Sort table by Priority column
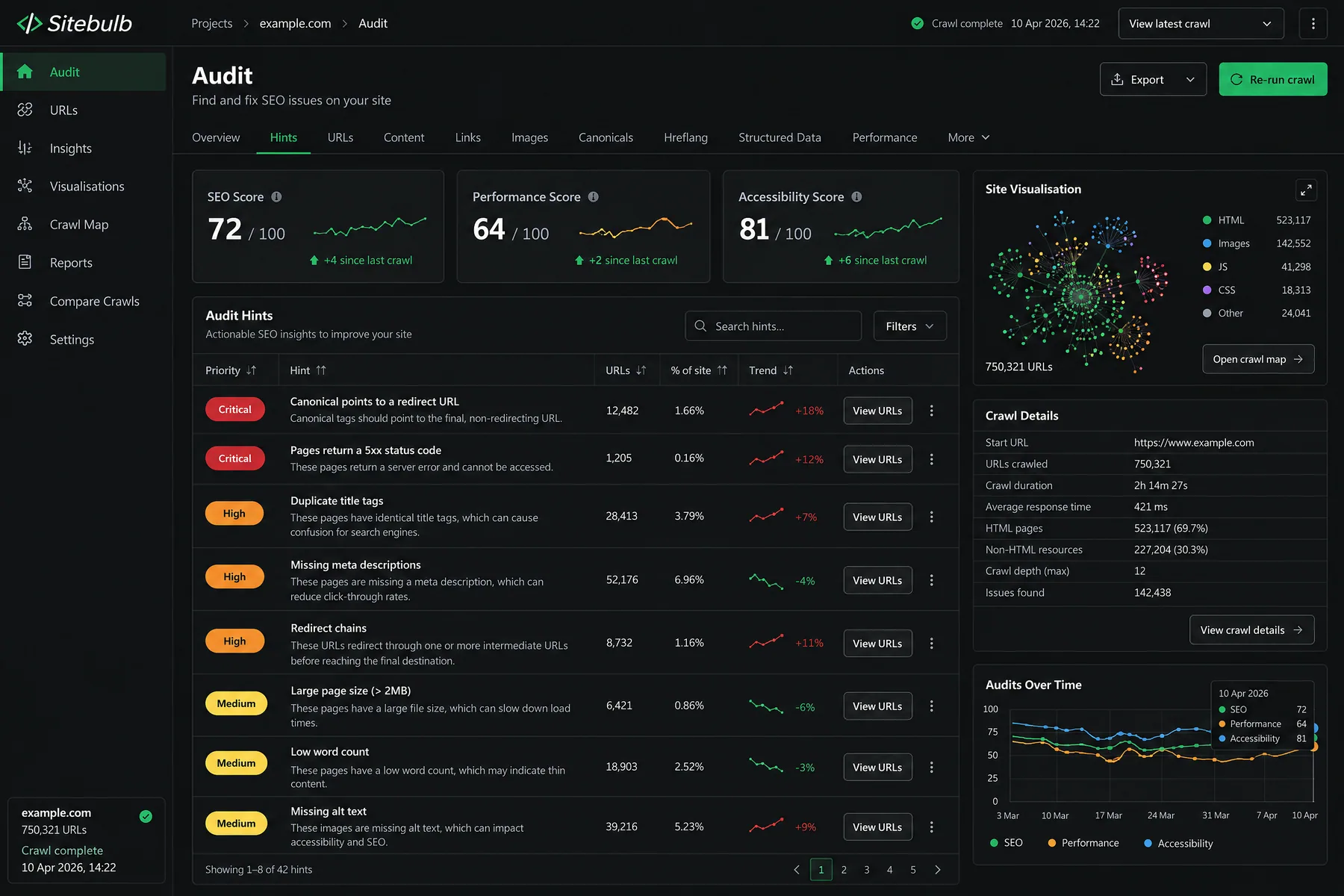The height and width of the screenshot is (896, 1344). 231,370
